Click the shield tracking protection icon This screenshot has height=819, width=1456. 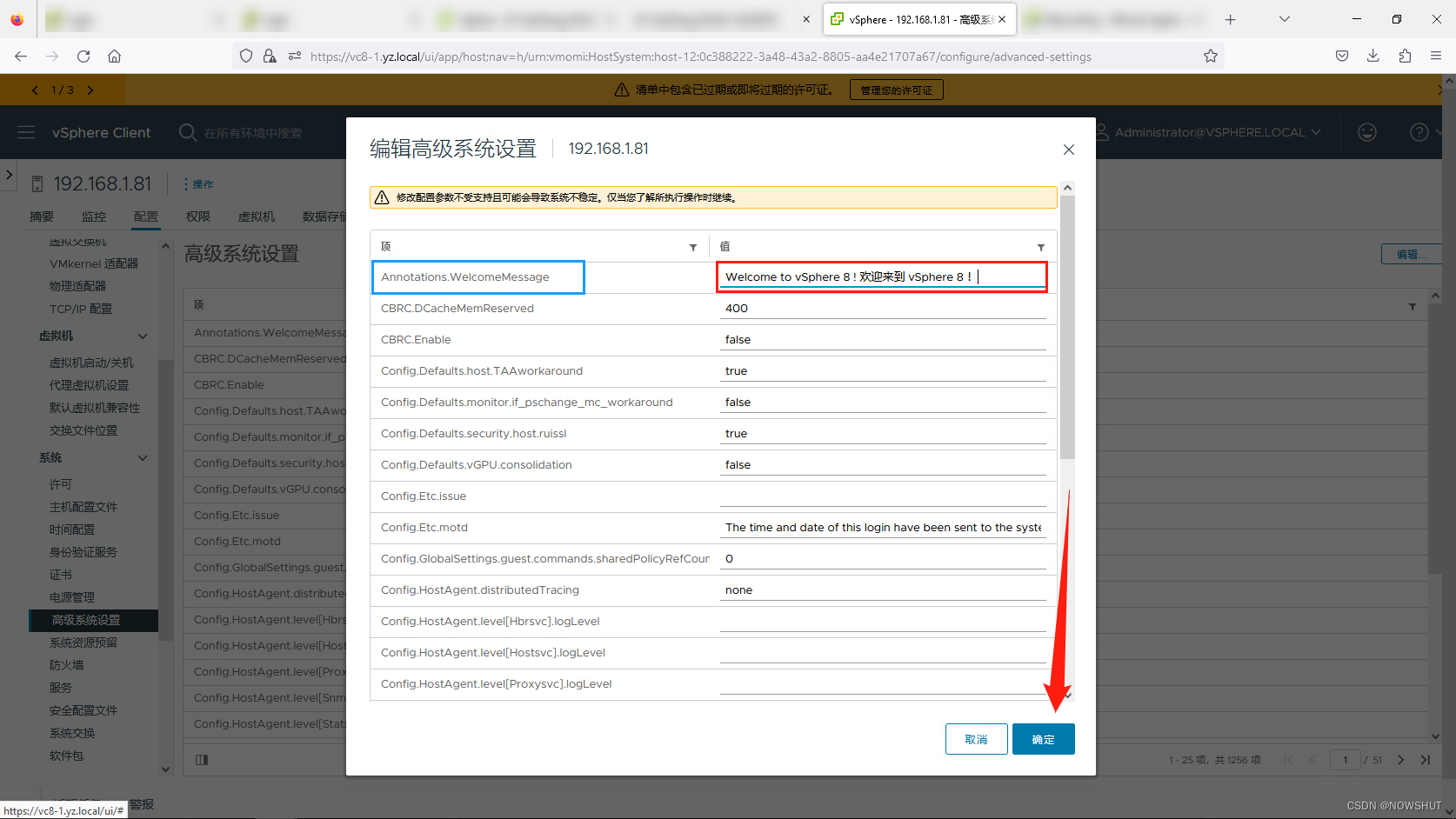click(x=246, y=57)
